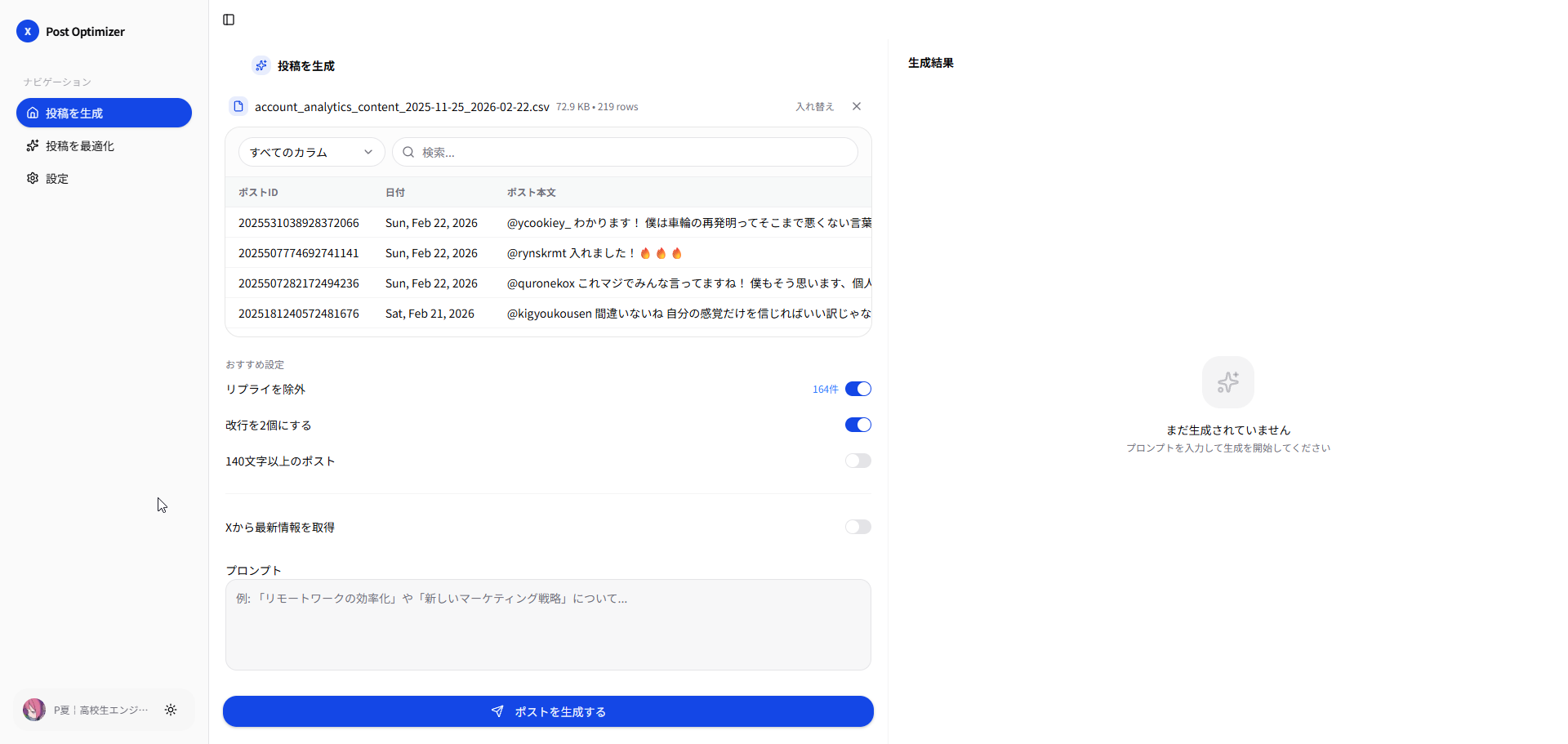Click the sparkle placeholder icon in results panel
The height and width of the screenshot is (744, 1568).
1227,382
